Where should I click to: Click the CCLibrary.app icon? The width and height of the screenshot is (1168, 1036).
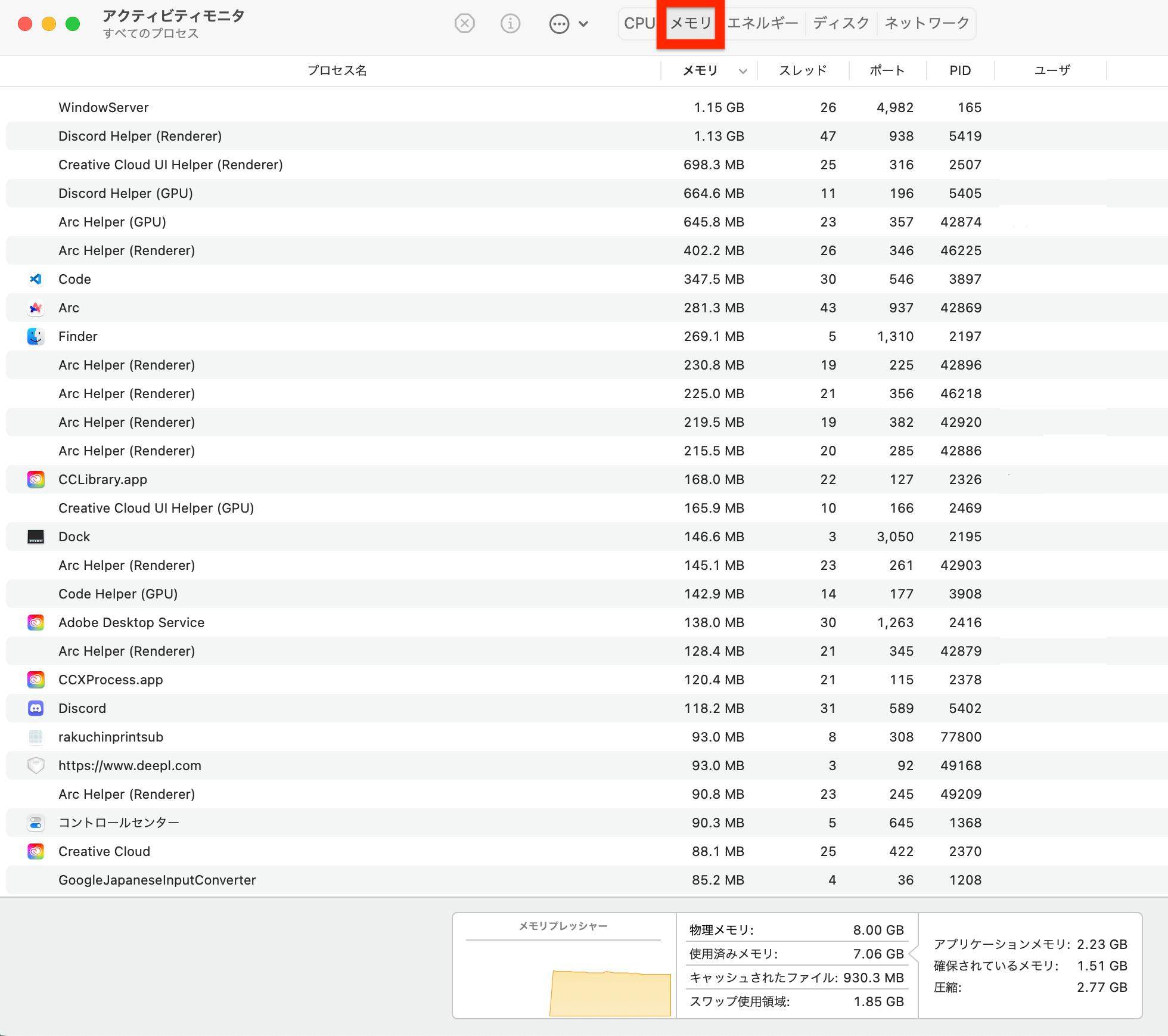[x=36, y=479]
